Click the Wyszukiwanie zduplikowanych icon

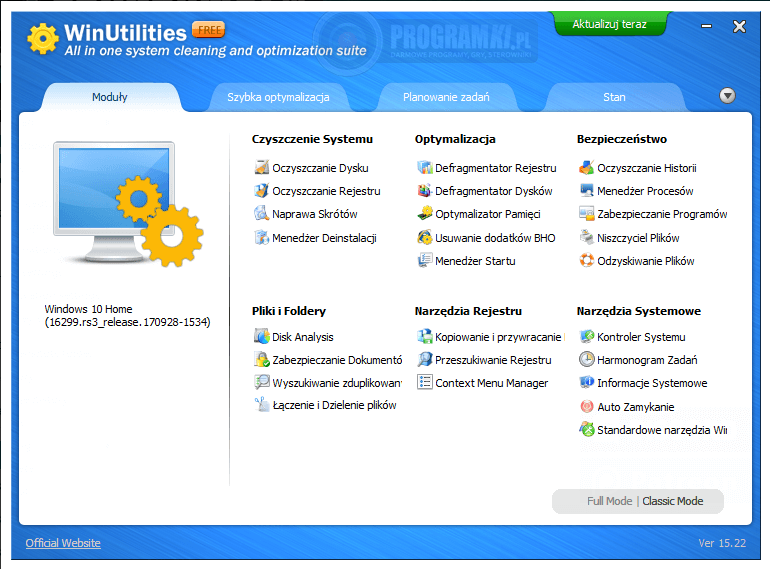tap(261, 382)
